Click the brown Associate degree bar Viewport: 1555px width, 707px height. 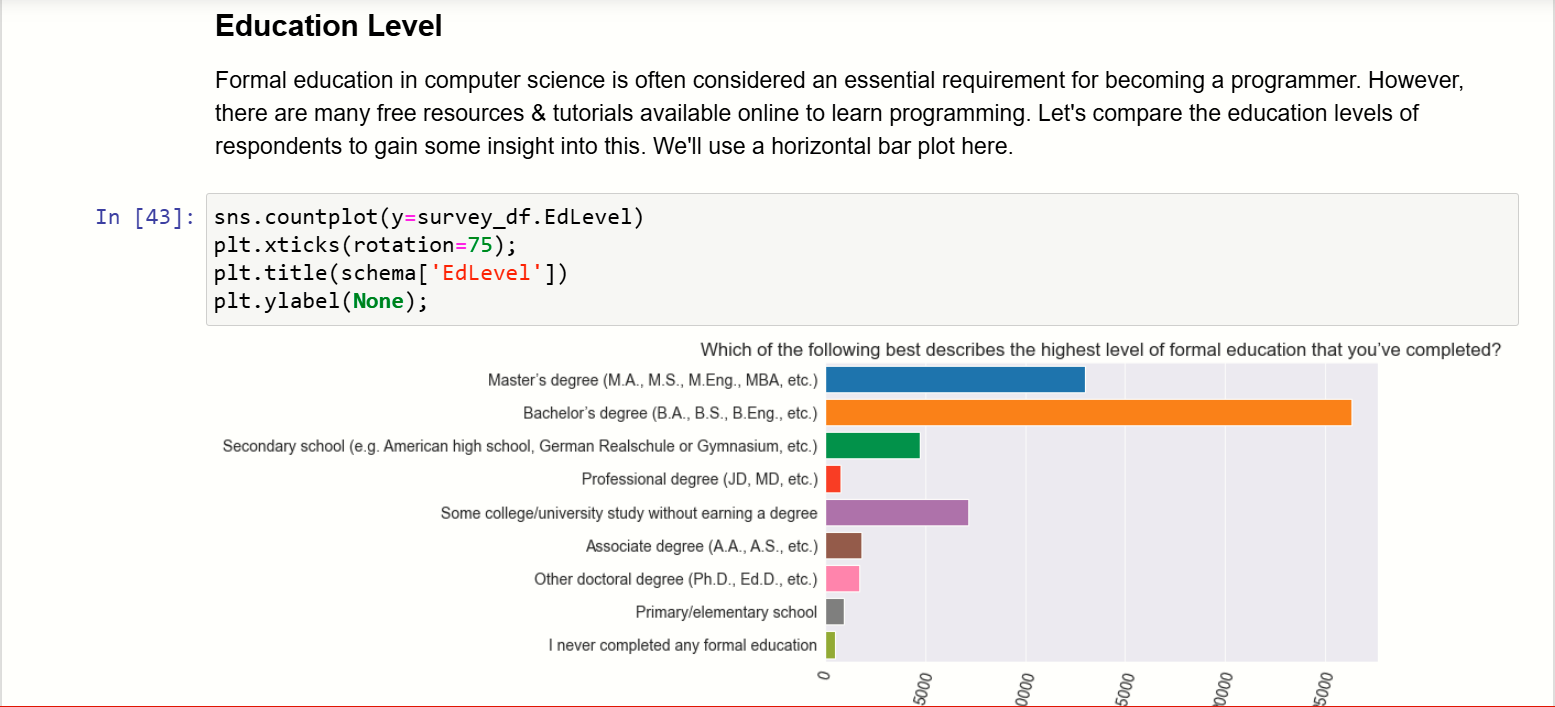pyautogui.click(x=843, y=546)
